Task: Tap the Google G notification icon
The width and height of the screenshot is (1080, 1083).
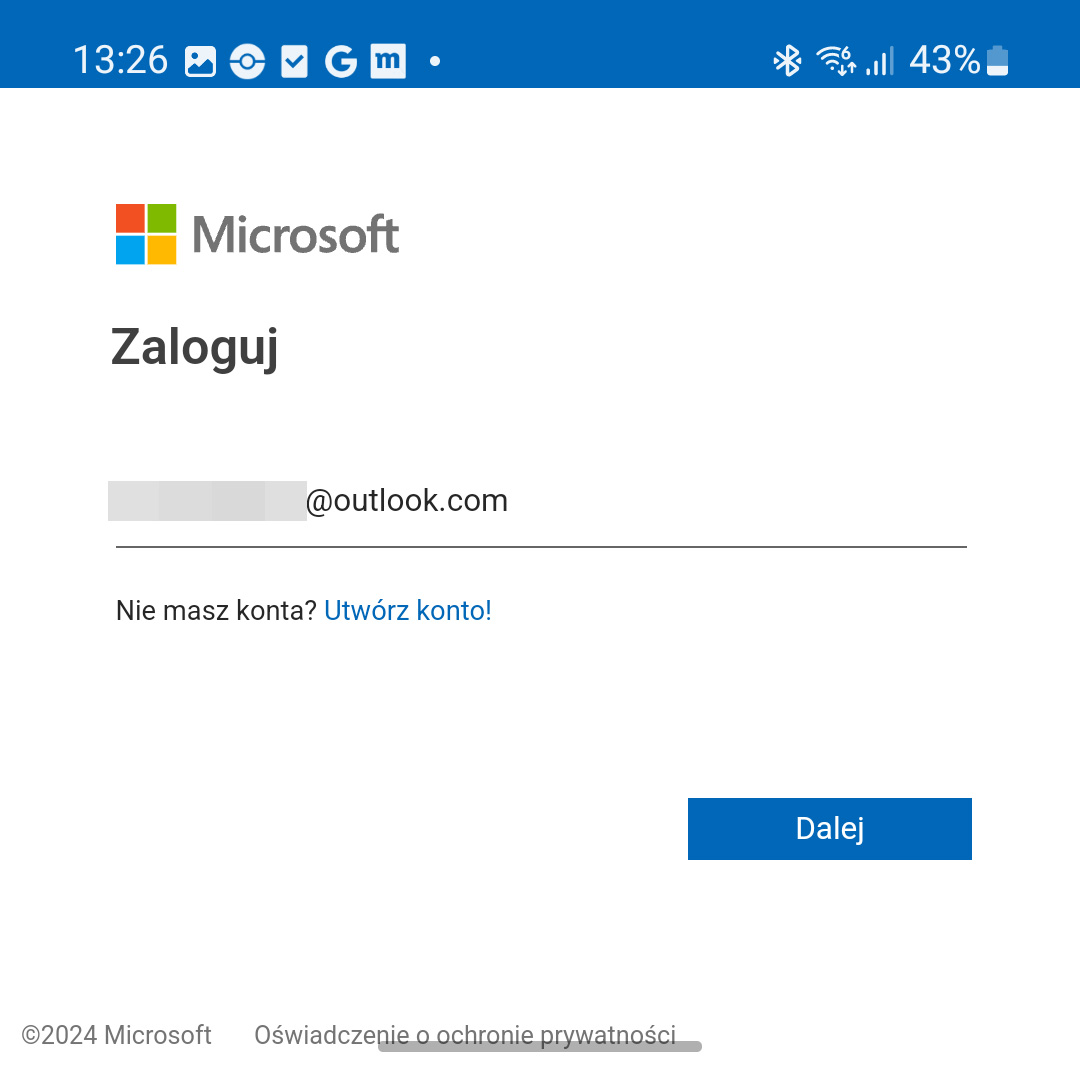Action: [x=341, y=61]
